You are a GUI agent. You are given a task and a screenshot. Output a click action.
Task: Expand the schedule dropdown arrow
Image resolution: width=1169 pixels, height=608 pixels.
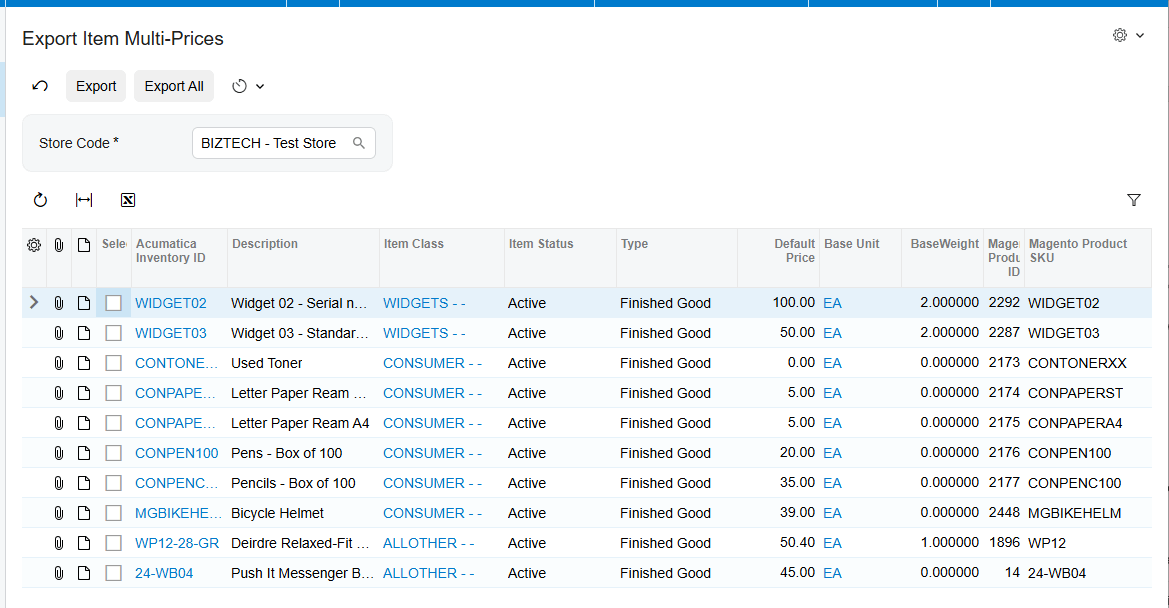click(x=260, y=86)
